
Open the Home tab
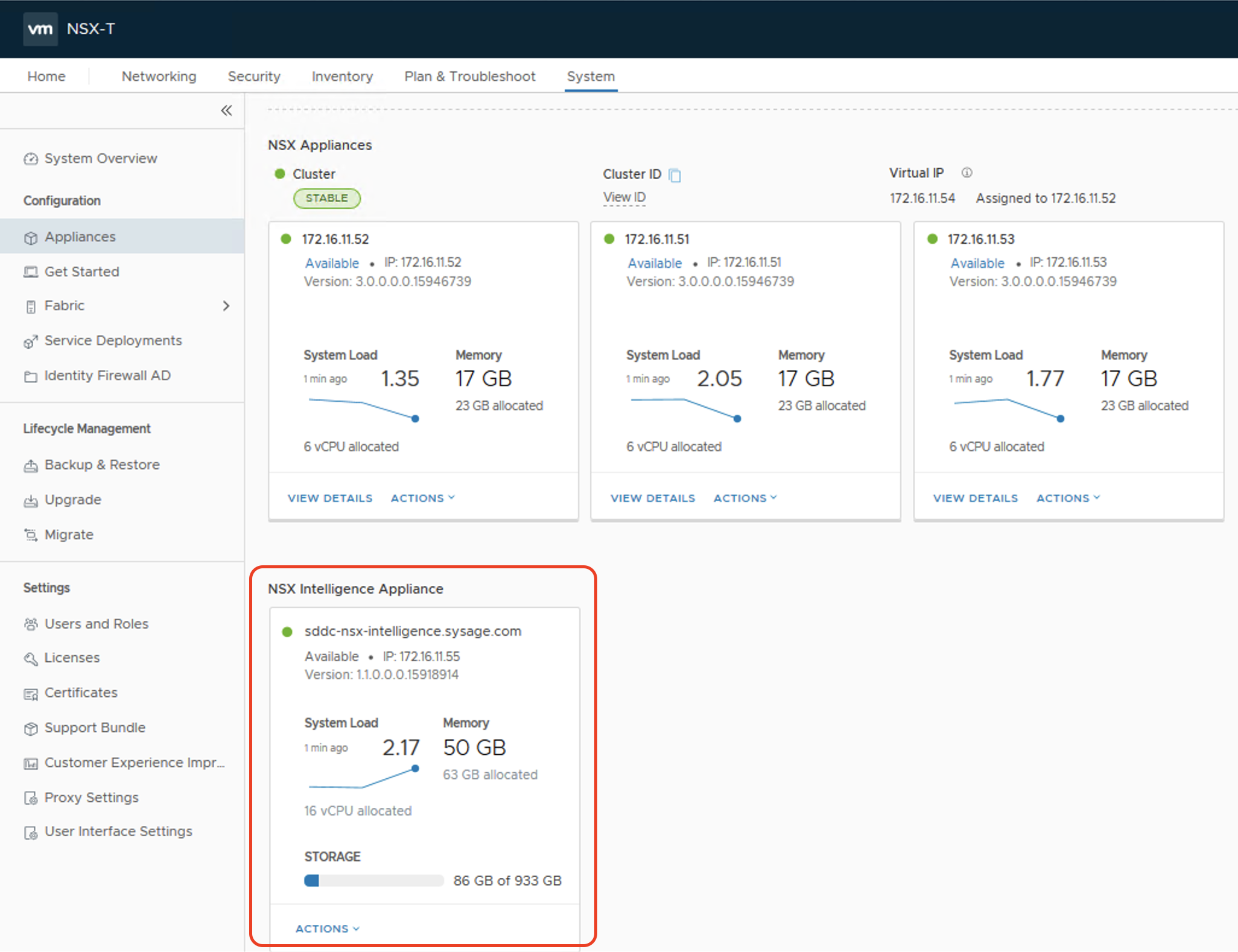coord(46,77)
